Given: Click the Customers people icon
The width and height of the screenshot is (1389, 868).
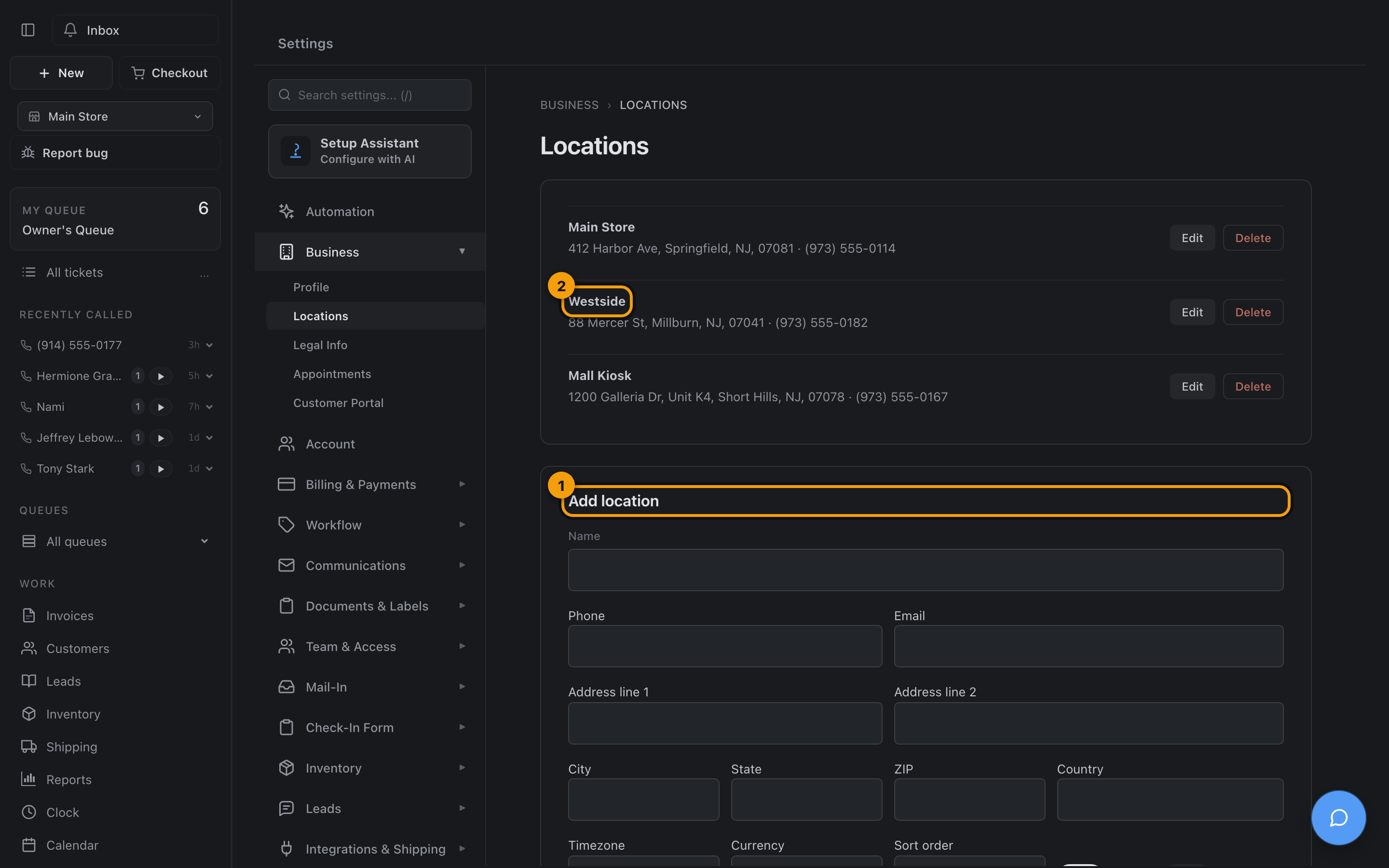Looking at the screenshot, I should 29,648.
